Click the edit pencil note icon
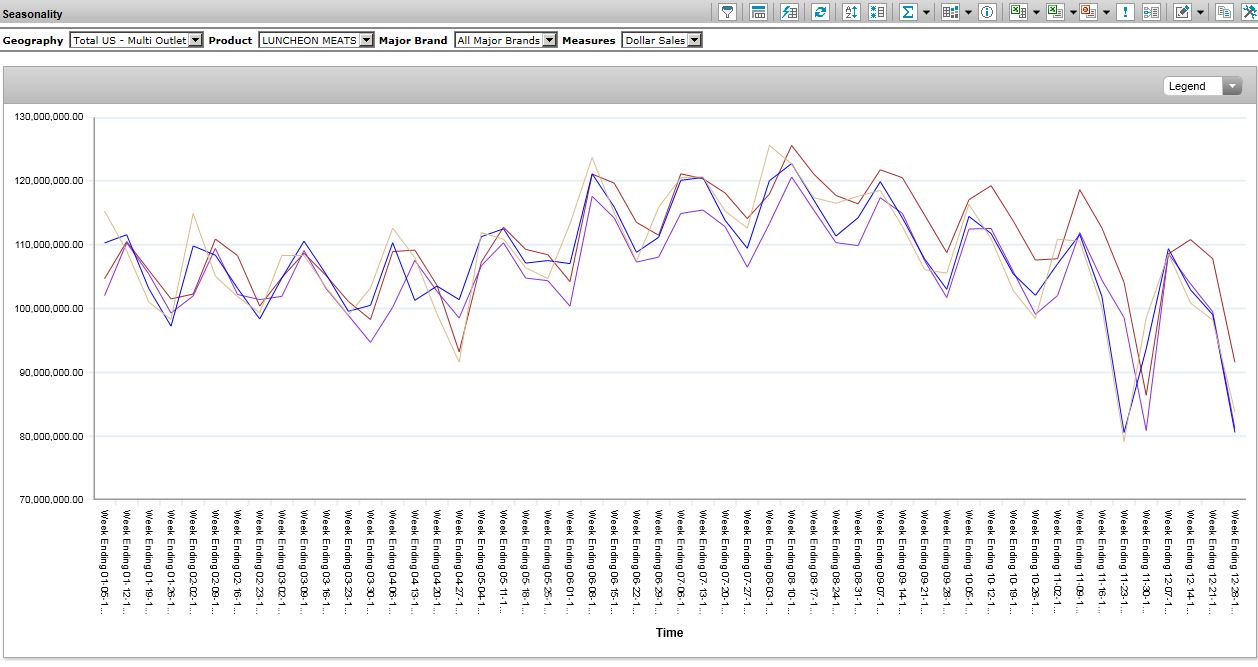Image resolution: width=1258 pixels, height=667 pixels. [x=1182, y=12]
